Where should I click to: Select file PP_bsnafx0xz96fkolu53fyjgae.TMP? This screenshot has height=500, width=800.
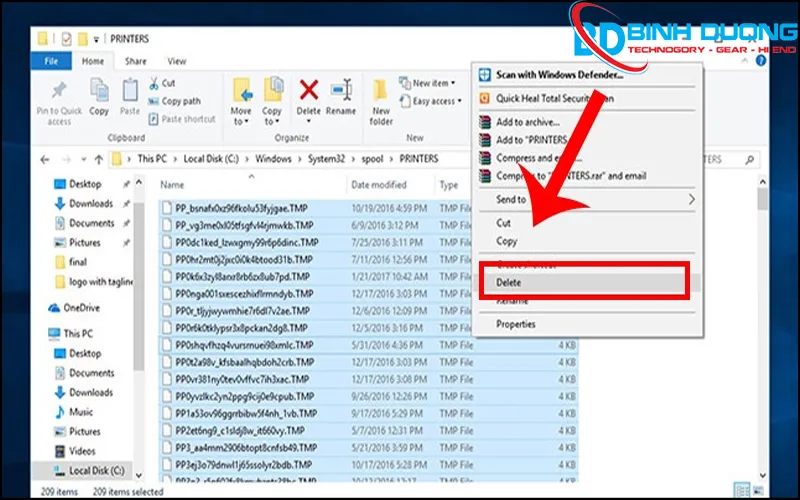(x=241, y=208)
